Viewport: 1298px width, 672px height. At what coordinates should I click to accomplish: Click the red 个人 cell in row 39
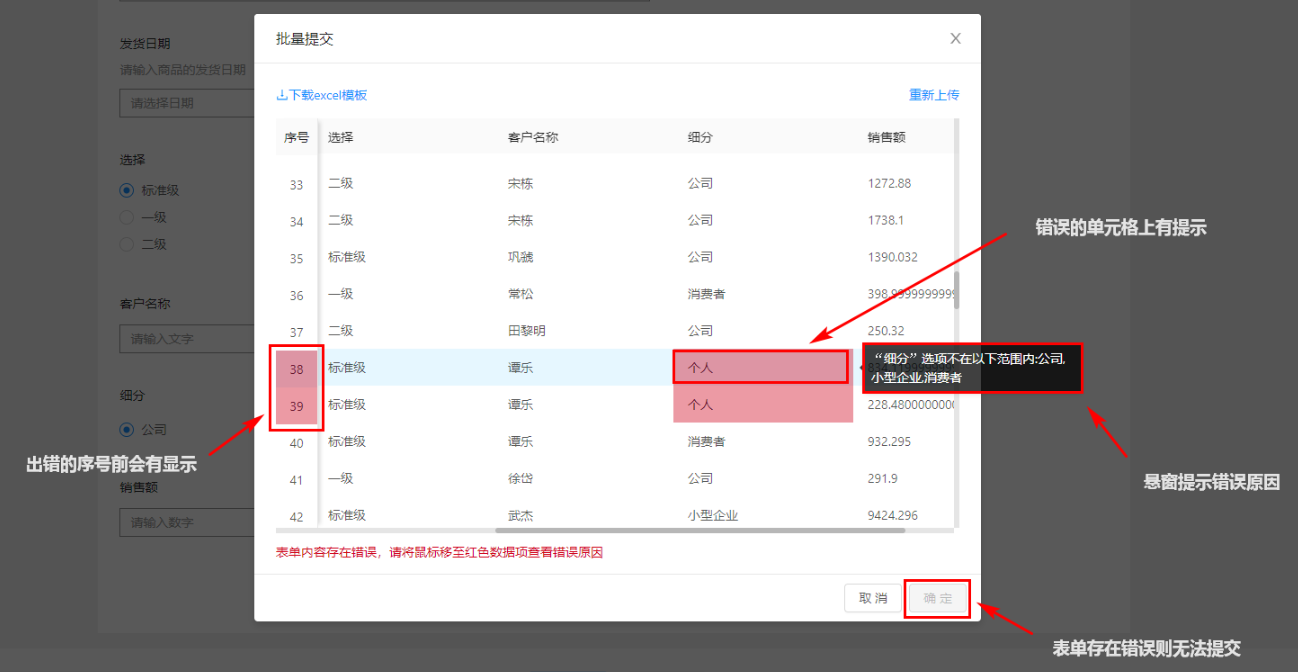[x=762, y=405]
